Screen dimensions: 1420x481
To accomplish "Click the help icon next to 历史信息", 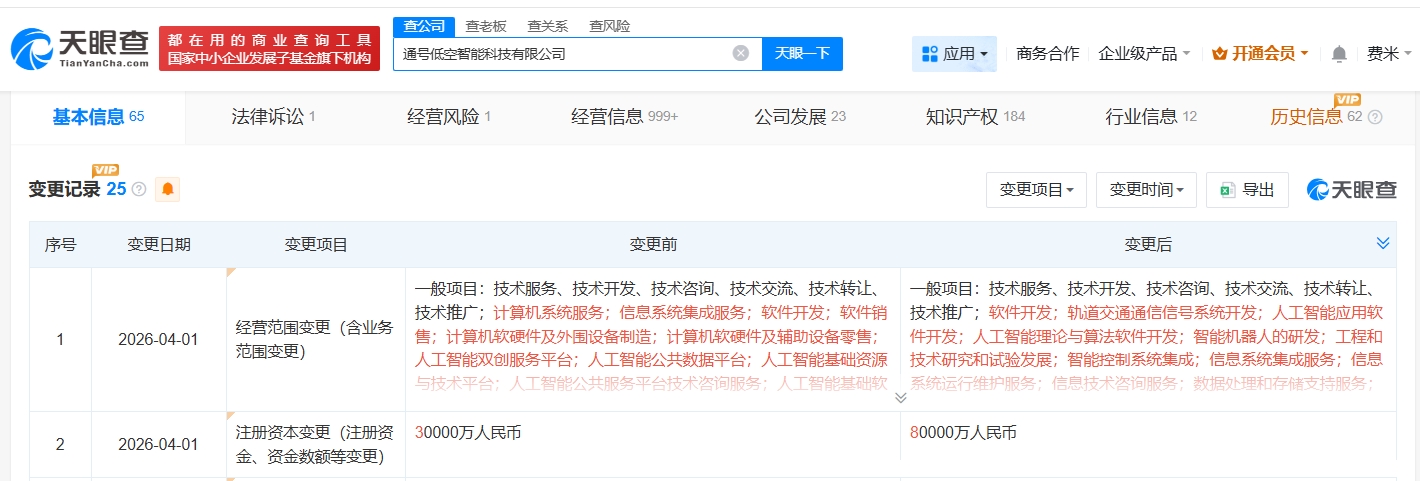I will [x=1375, y=117].
